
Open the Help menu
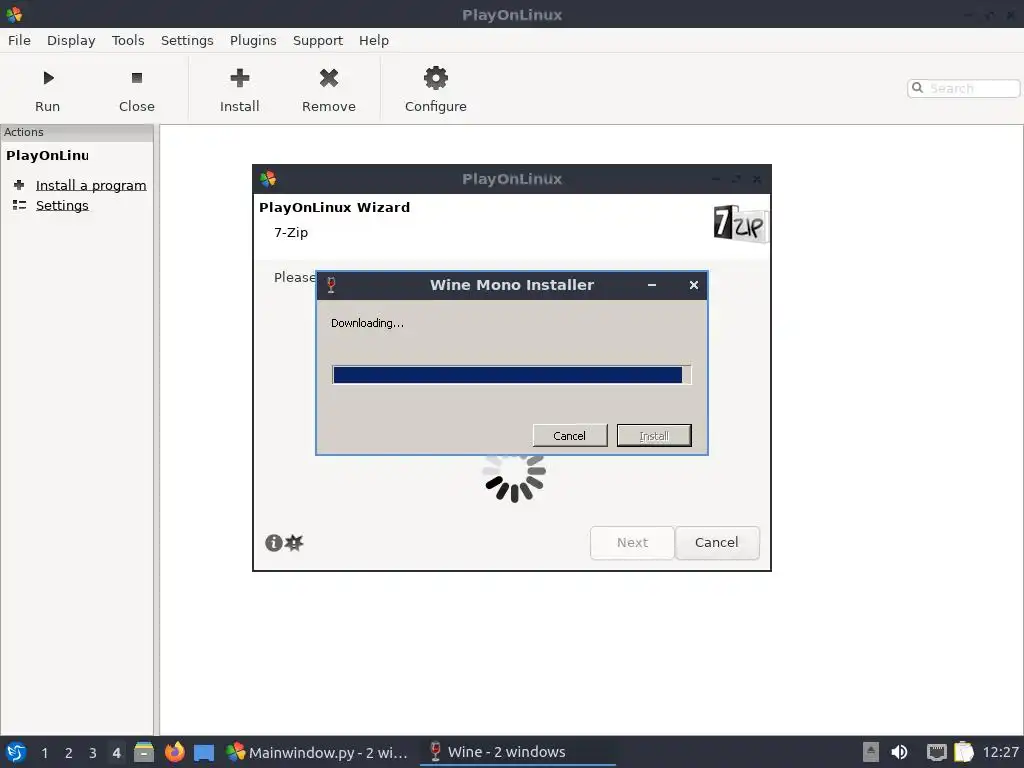tap(374, 40)
